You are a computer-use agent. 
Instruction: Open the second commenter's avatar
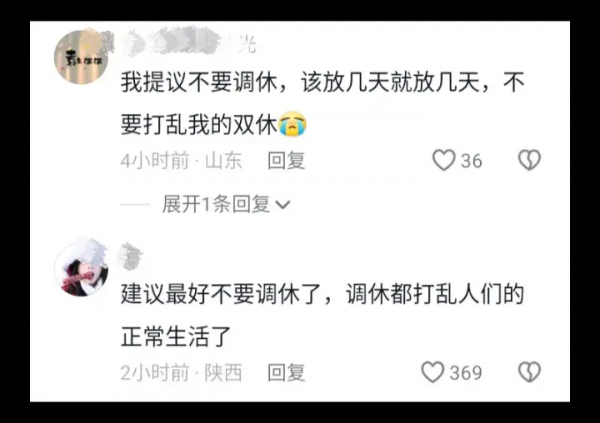click(x=81, y=269)
